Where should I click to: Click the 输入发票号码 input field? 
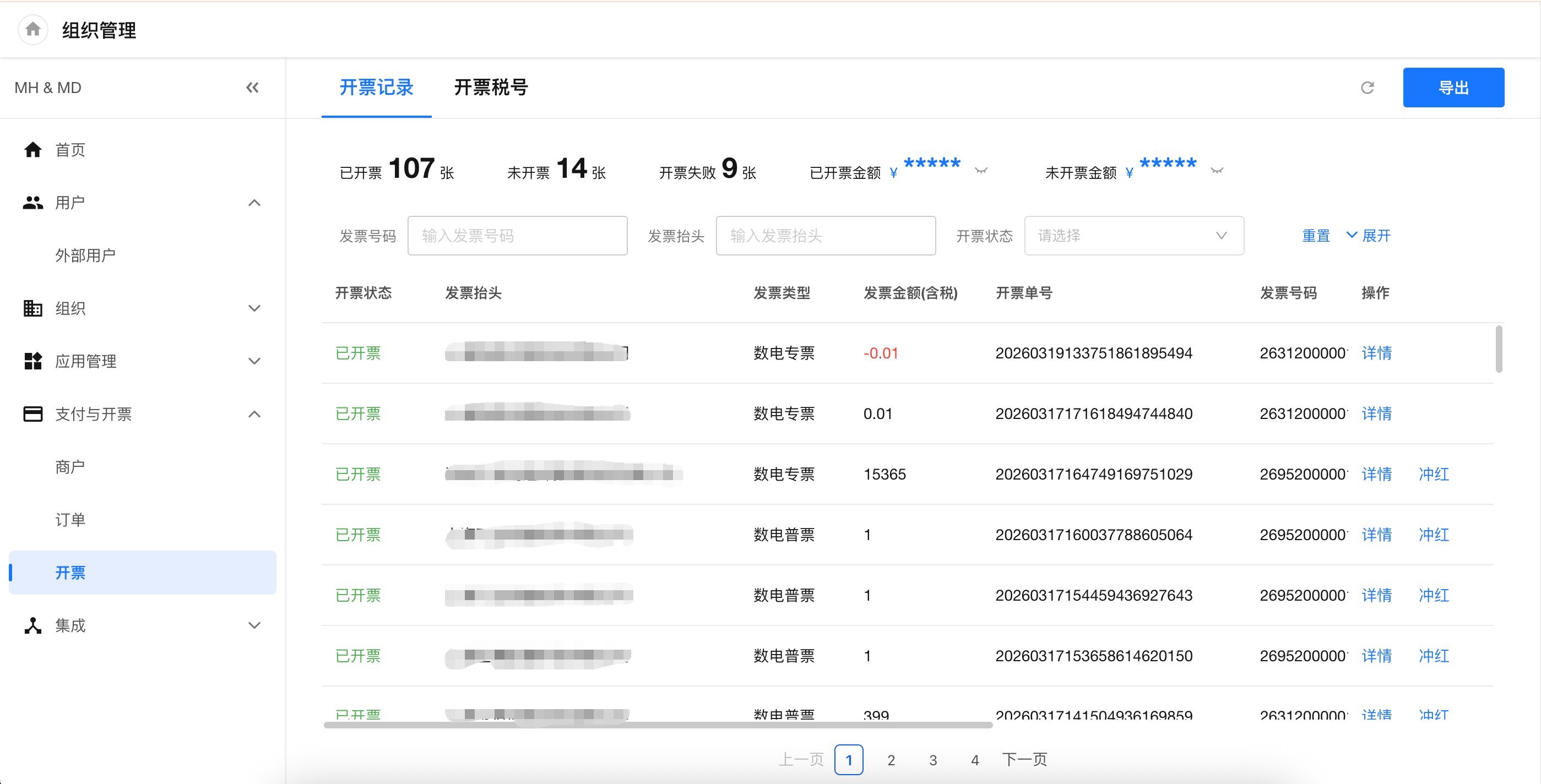tap(517, 236)
